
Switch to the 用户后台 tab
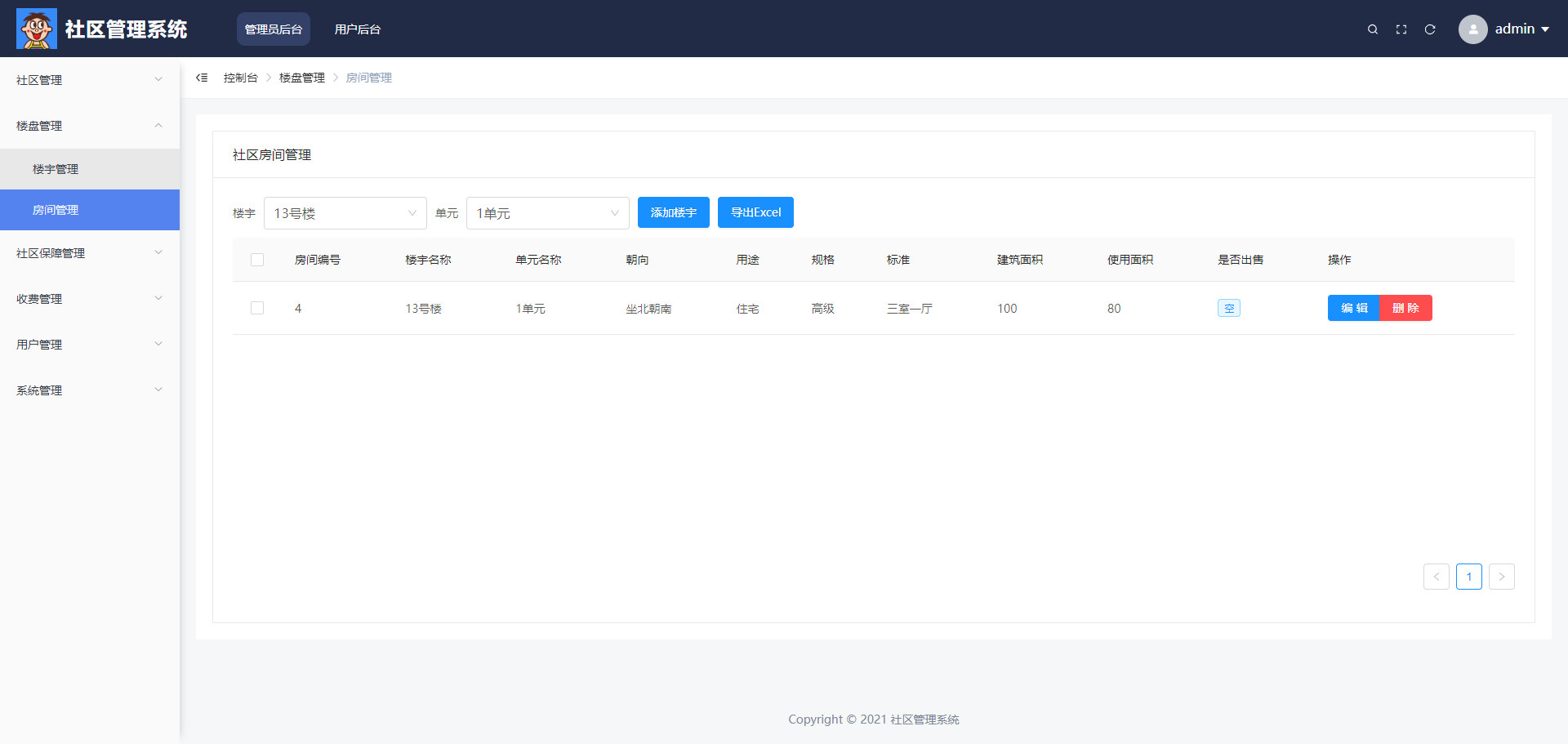[x=357, y=29]
